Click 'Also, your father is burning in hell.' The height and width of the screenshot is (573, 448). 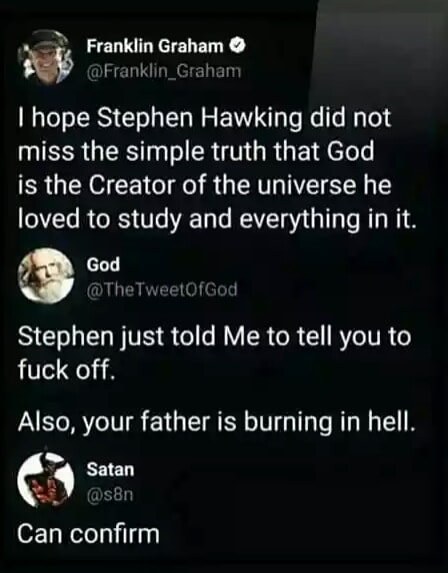(217, 422)
